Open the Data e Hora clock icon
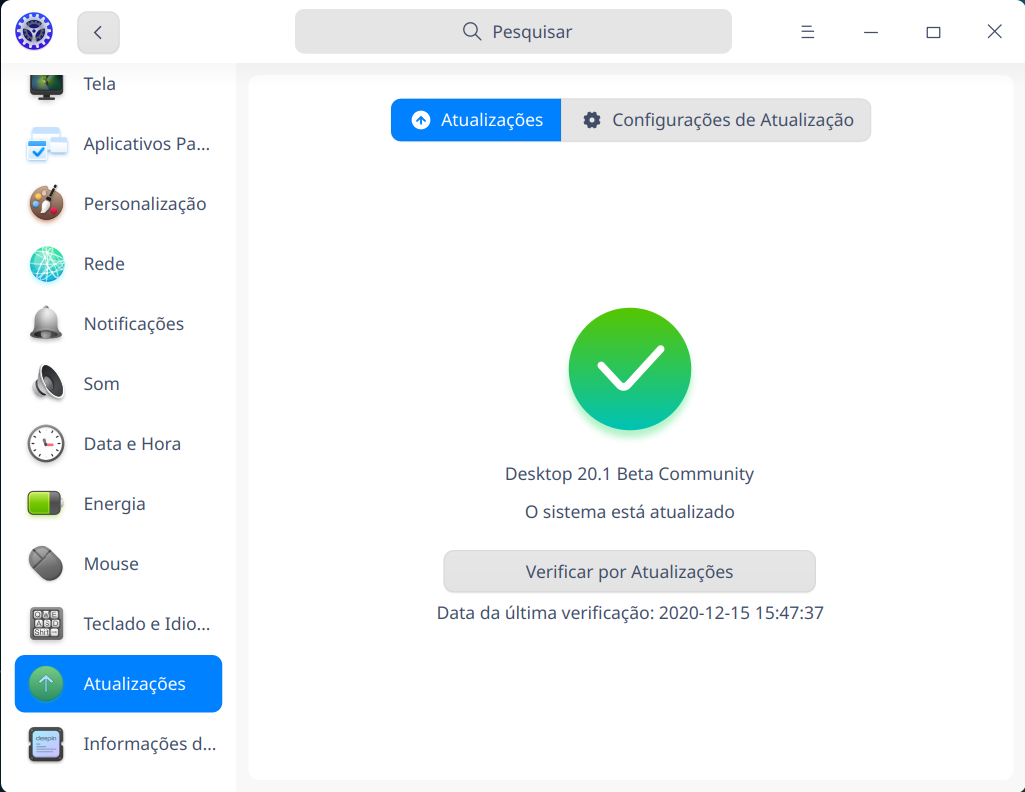This screenshot has width=1025, height=792. coord(45,444)
